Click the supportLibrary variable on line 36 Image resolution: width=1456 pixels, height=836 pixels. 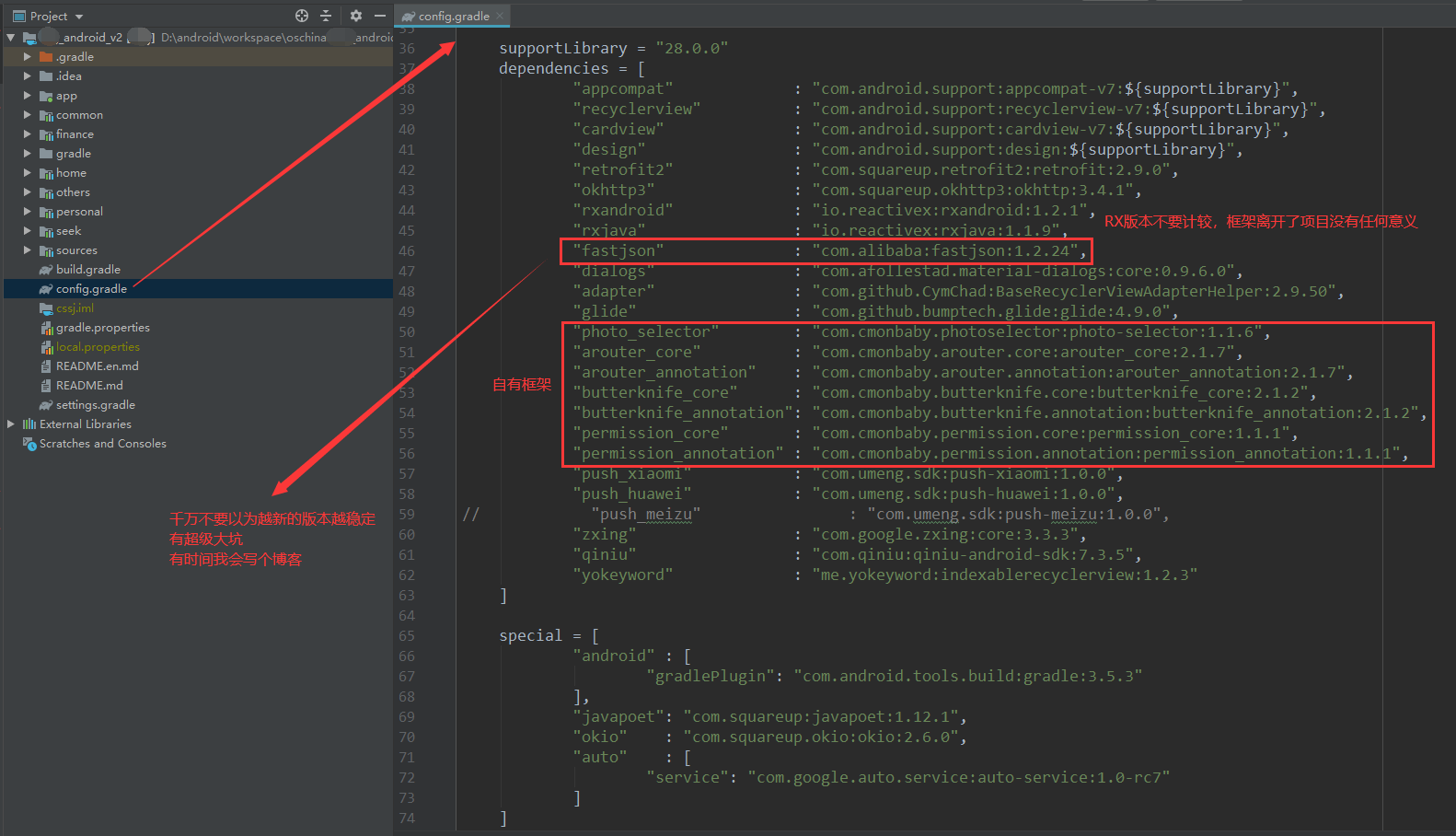(563, 48)
